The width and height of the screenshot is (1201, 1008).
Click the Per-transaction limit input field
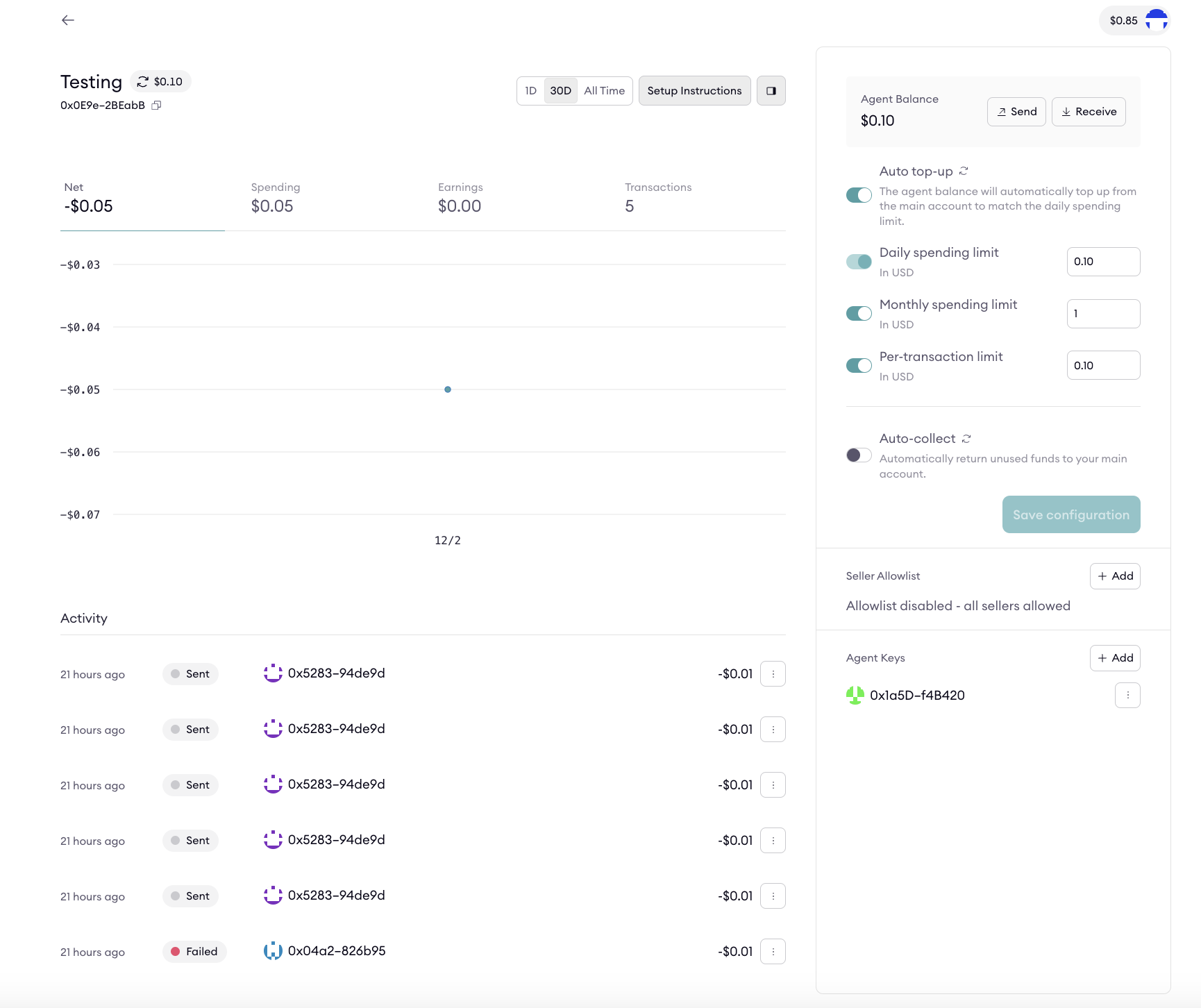[x=1103, y=366]
